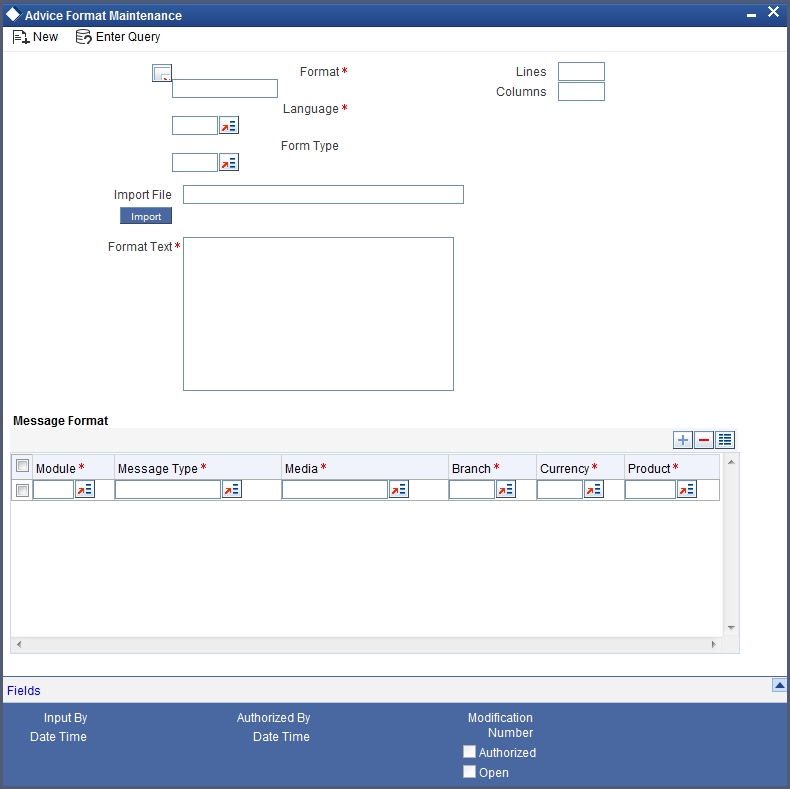Click the Product column header
The height and width of the screenshot is (789, 790).
[x=672, y=468]
